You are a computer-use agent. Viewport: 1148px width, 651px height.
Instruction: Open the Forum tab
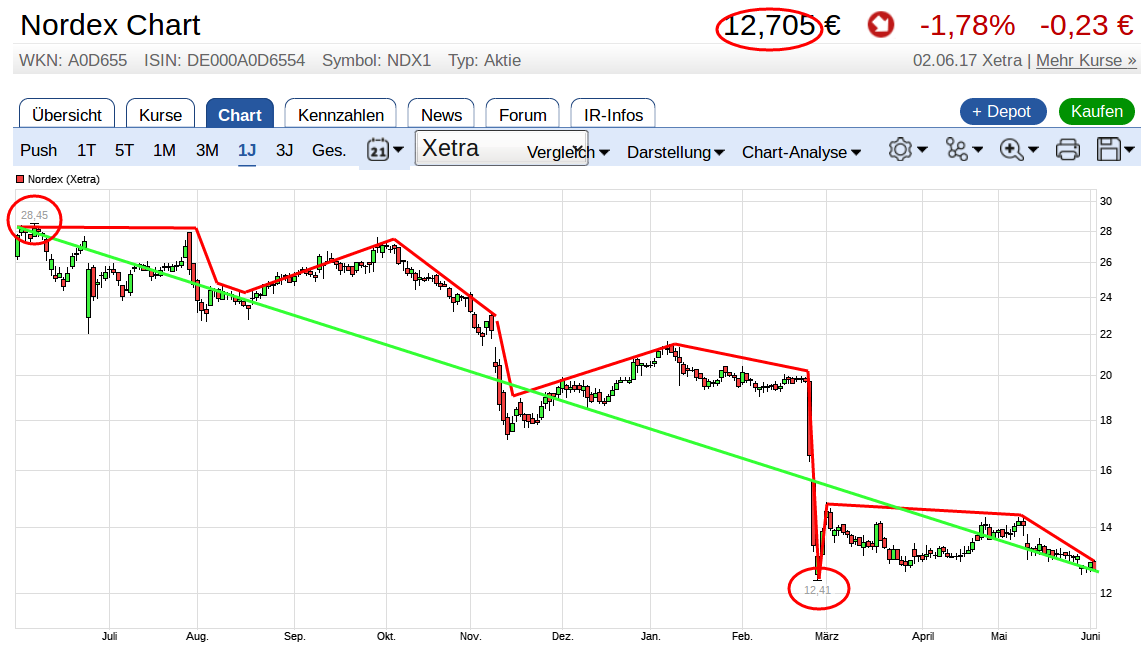click(x=522, y=114)
